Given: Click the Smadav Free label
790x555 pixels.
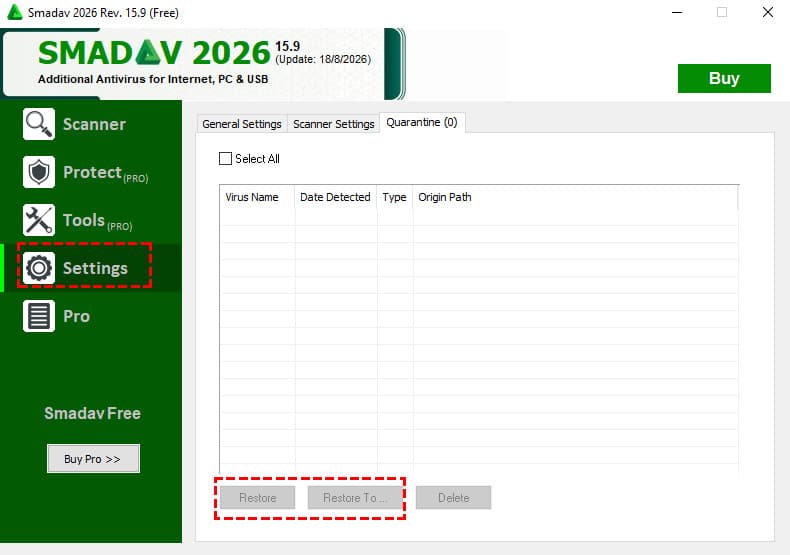Looking at the screenshot, I should point(92,413).
